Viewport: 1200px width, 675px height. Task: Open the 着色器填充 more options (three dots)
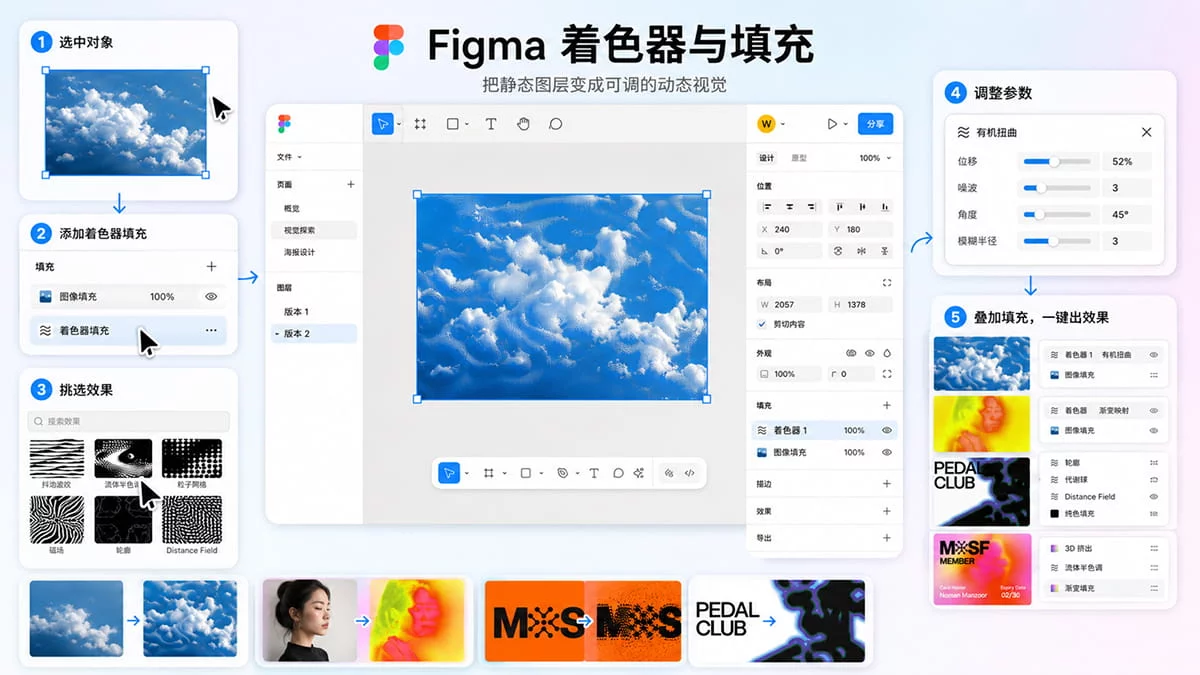(211, 330)
